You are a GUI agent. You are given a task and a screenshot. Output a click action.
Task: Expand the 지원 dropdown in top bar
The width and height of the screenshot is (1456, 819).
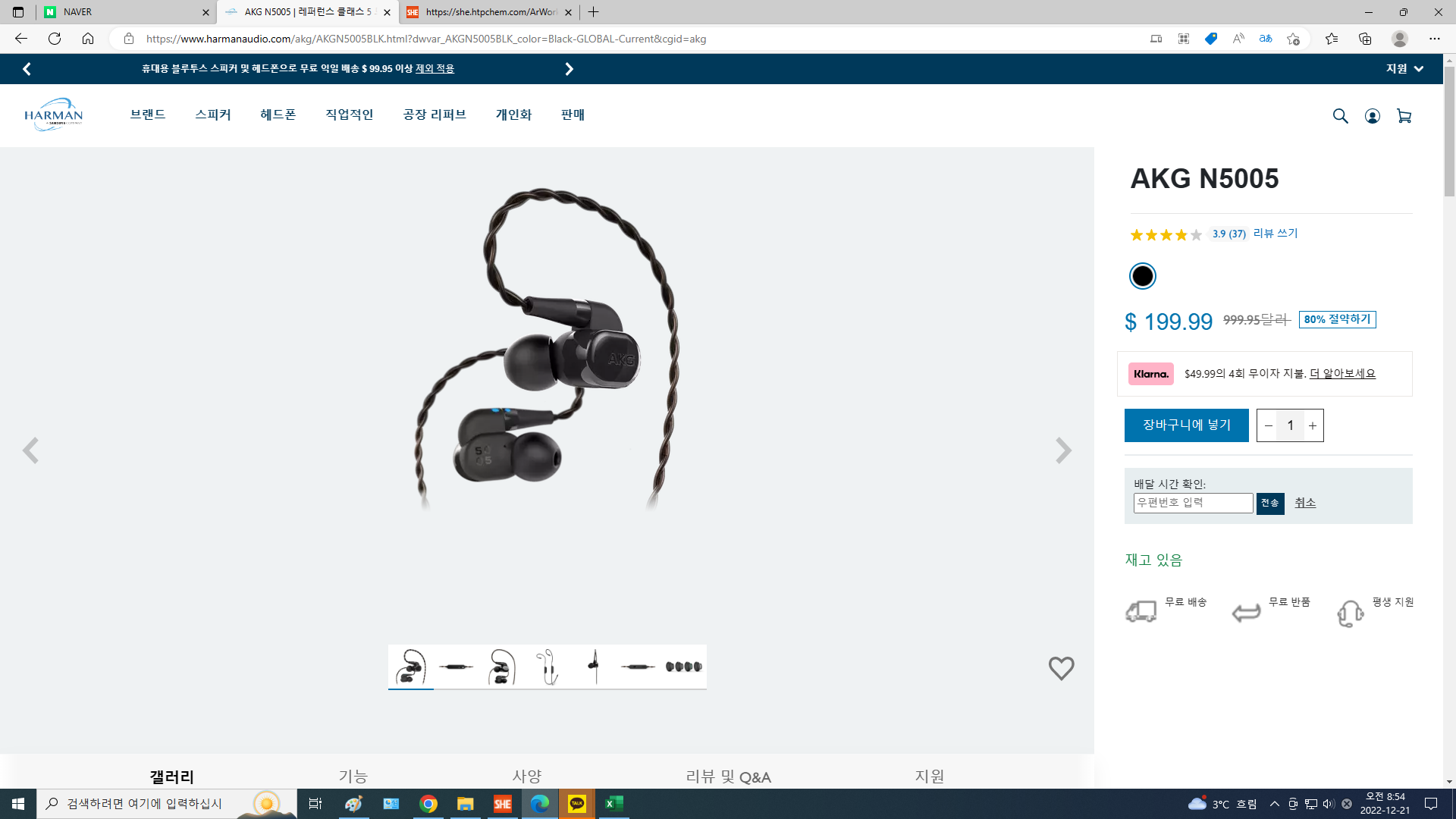[x=1404, y=69]
